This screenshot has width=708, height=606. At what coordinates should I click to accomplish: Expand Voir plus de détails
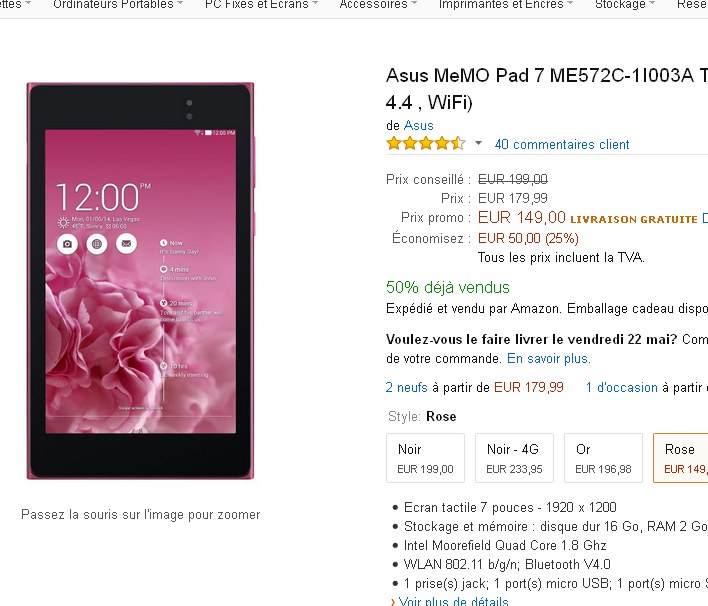(452, 602)
